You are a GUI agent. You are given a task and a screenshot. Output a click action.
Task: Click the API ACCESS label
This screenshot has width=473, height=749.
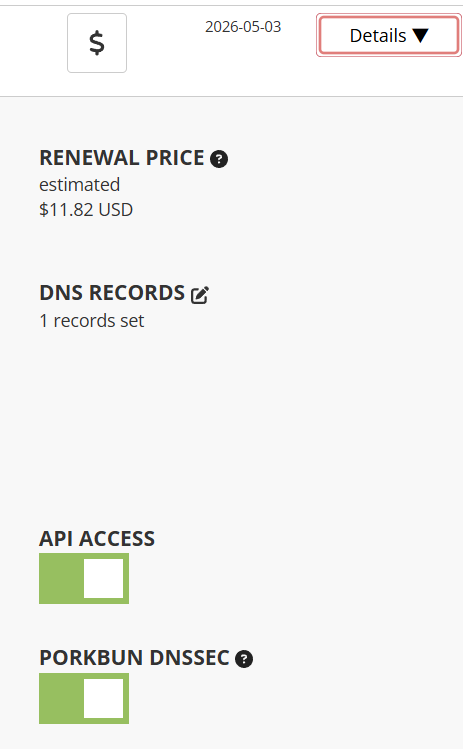97,539
